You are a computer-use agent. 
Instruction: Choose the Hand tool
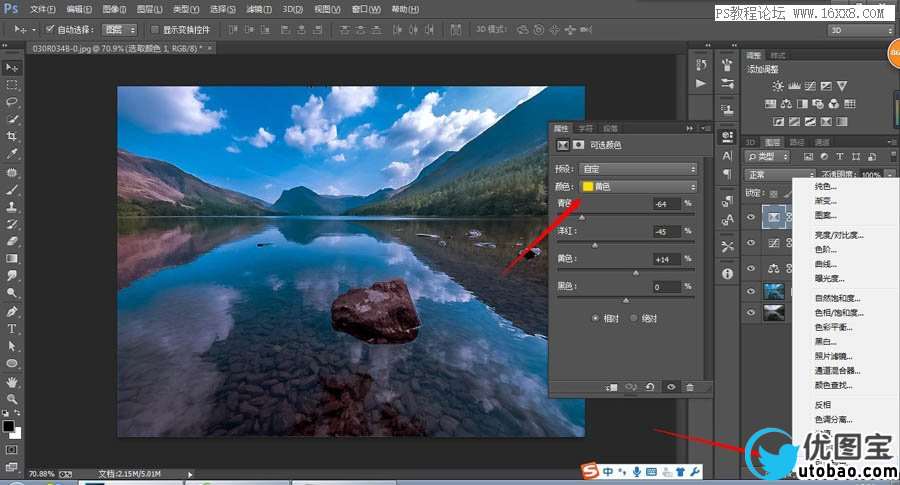pos(12,381)
